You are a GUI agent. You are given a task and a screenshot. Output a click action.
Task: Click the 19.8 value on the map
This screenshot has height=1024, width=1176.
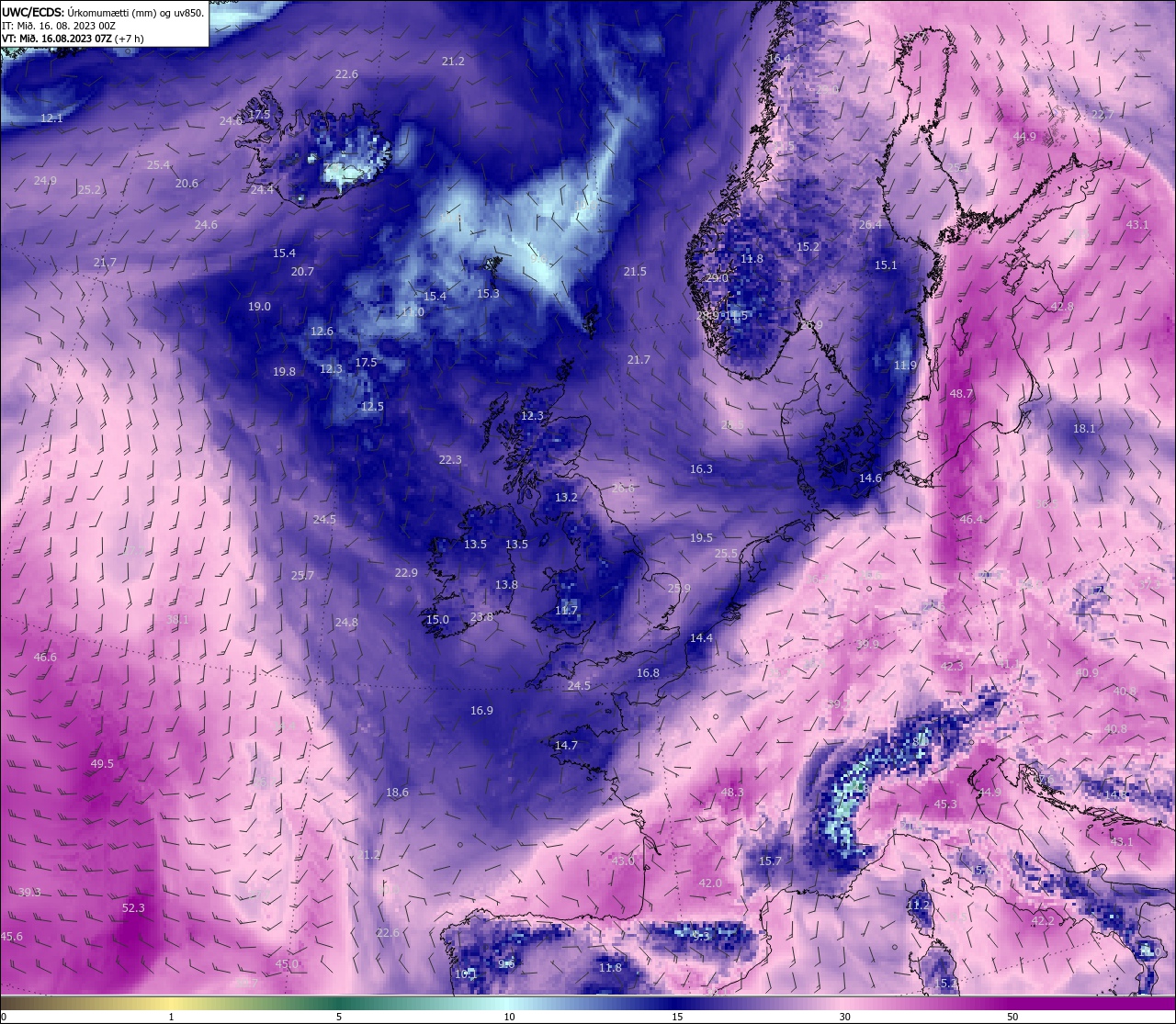point(284,371)
